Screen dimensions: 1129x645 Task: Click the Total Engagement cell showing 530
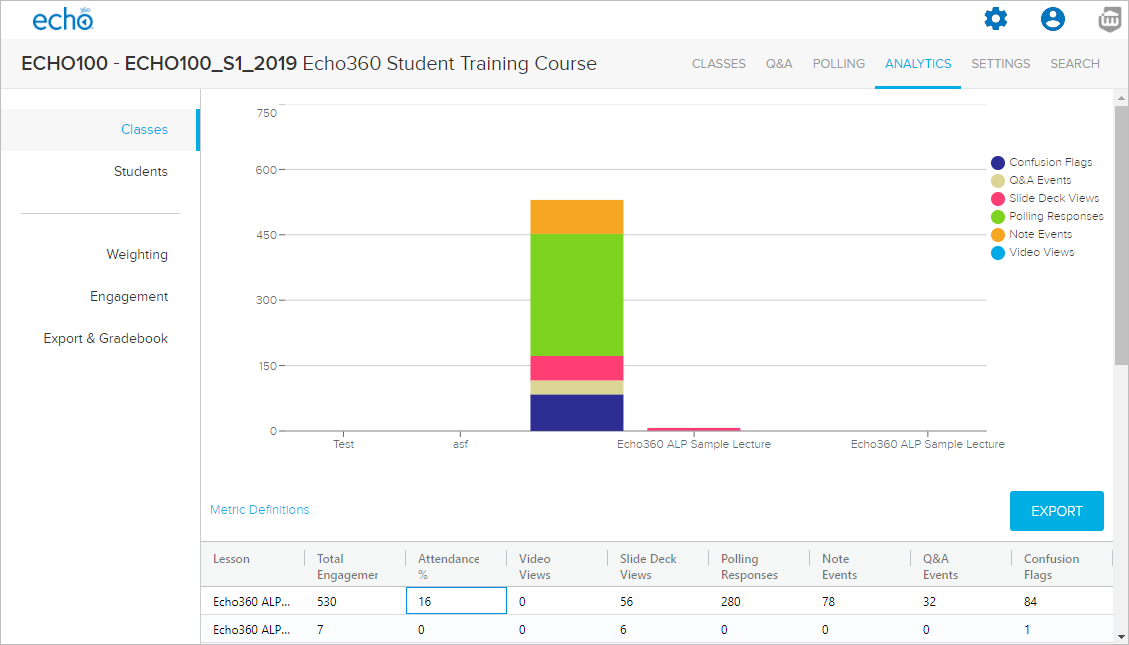tap(355, 601)
